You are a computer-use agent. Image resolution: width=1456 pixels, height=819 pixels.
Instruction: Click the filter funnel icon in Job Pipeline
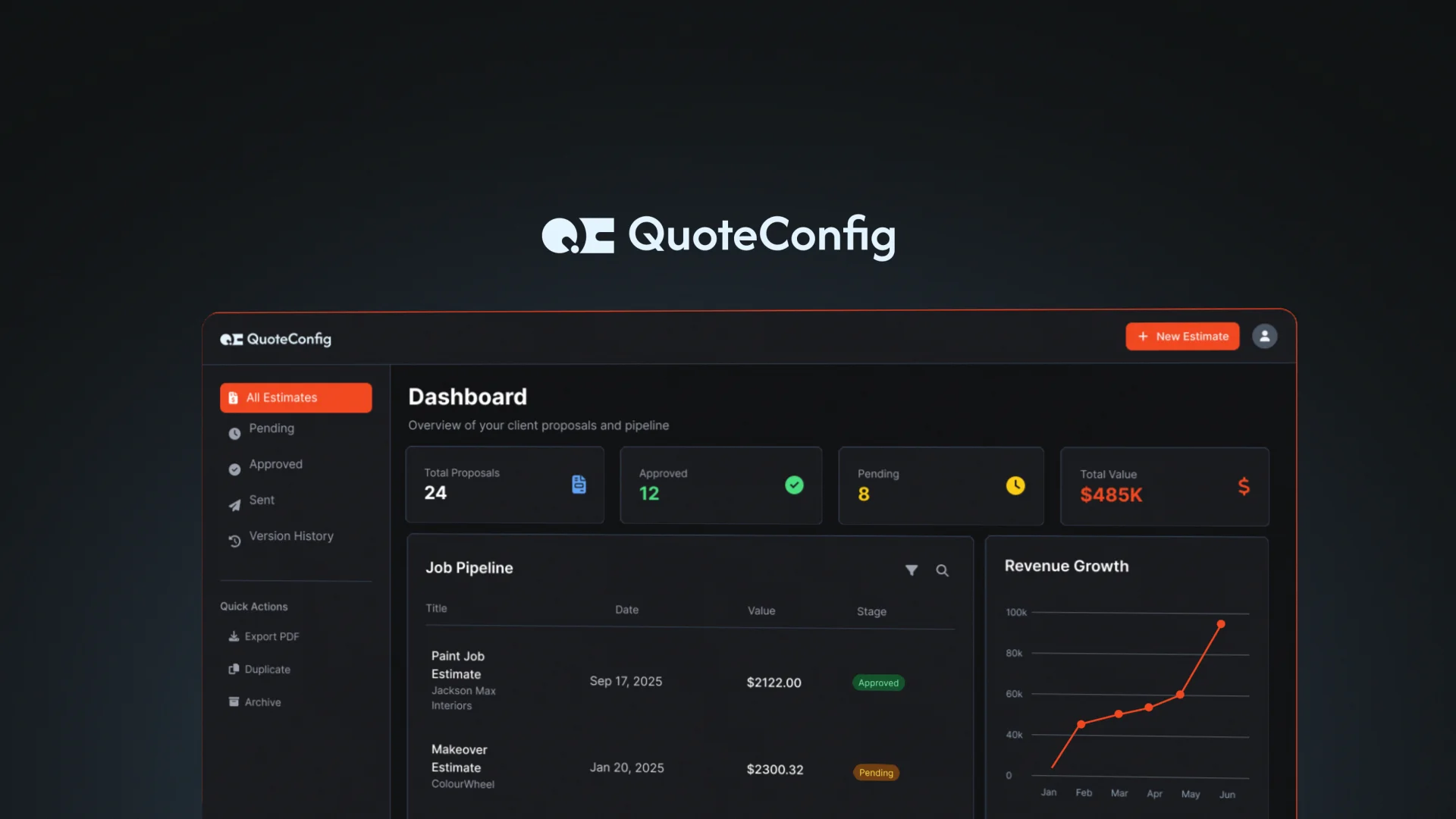pyautogui.click(x=912, y=570)
